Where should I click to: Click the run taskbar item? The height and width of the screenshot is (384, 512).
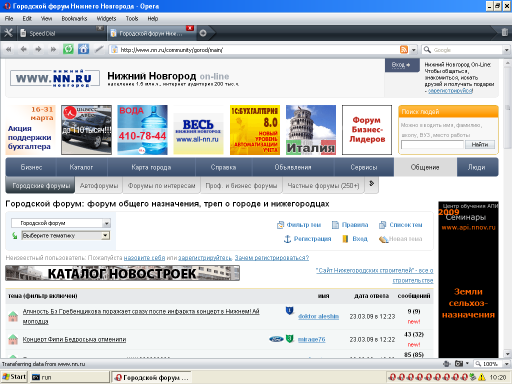coord(69,377)
